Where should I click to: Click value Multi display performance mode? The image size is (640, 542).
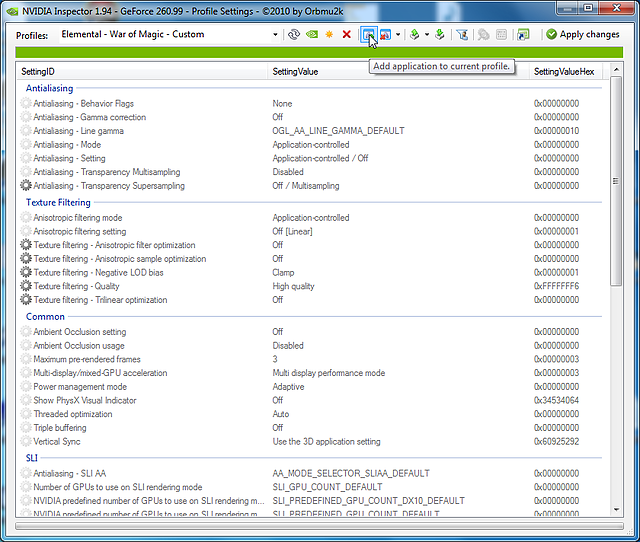click(x=329, y=373)
